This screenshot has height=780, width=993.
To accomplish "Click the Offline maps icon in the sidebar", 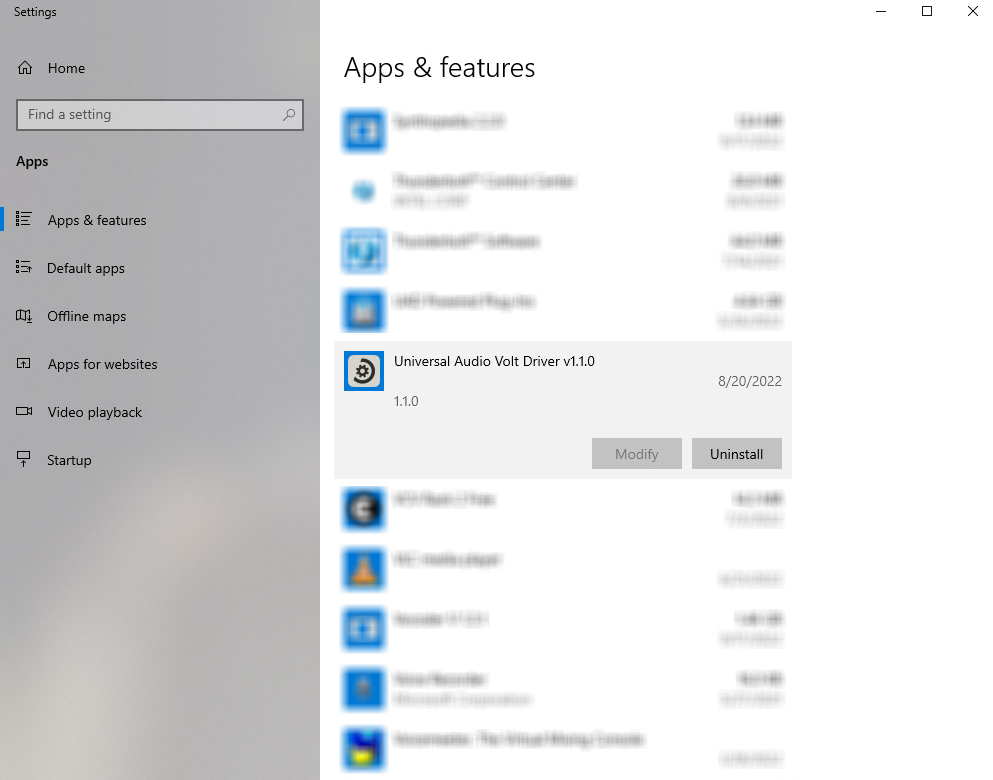I will pos(22,316).
